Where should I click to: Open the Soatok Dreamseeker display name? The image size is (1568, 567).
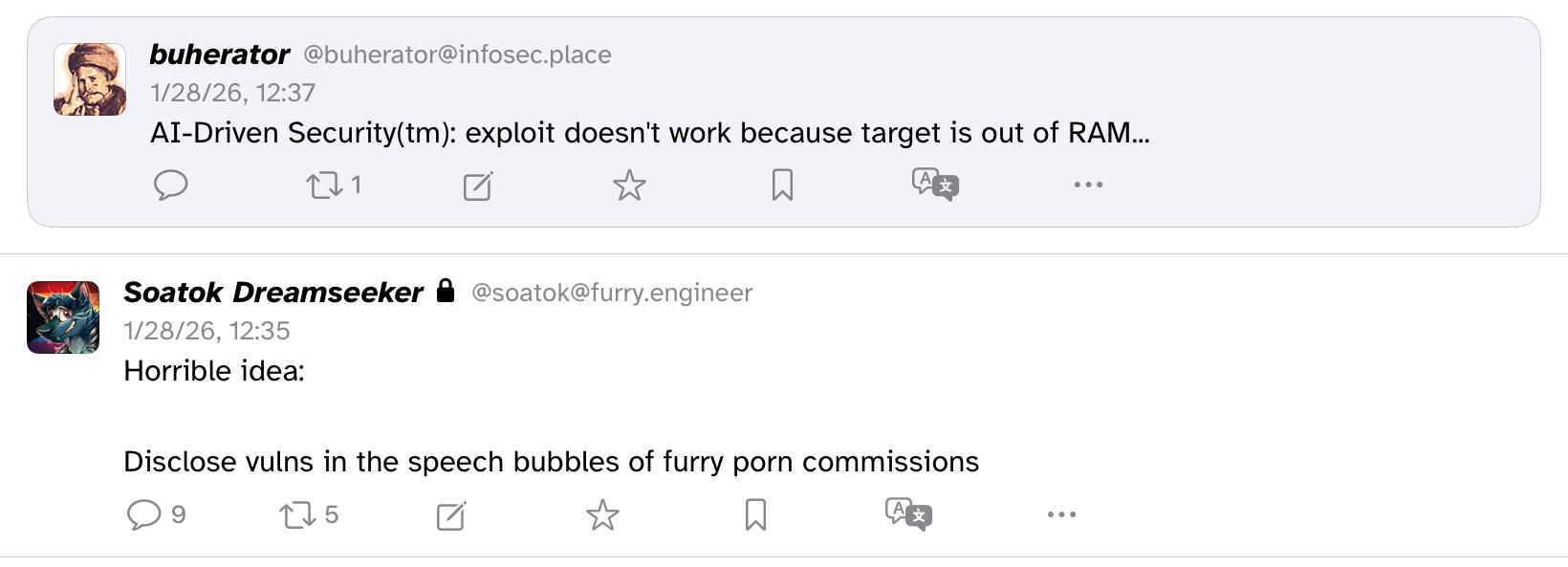coord(273,293)
